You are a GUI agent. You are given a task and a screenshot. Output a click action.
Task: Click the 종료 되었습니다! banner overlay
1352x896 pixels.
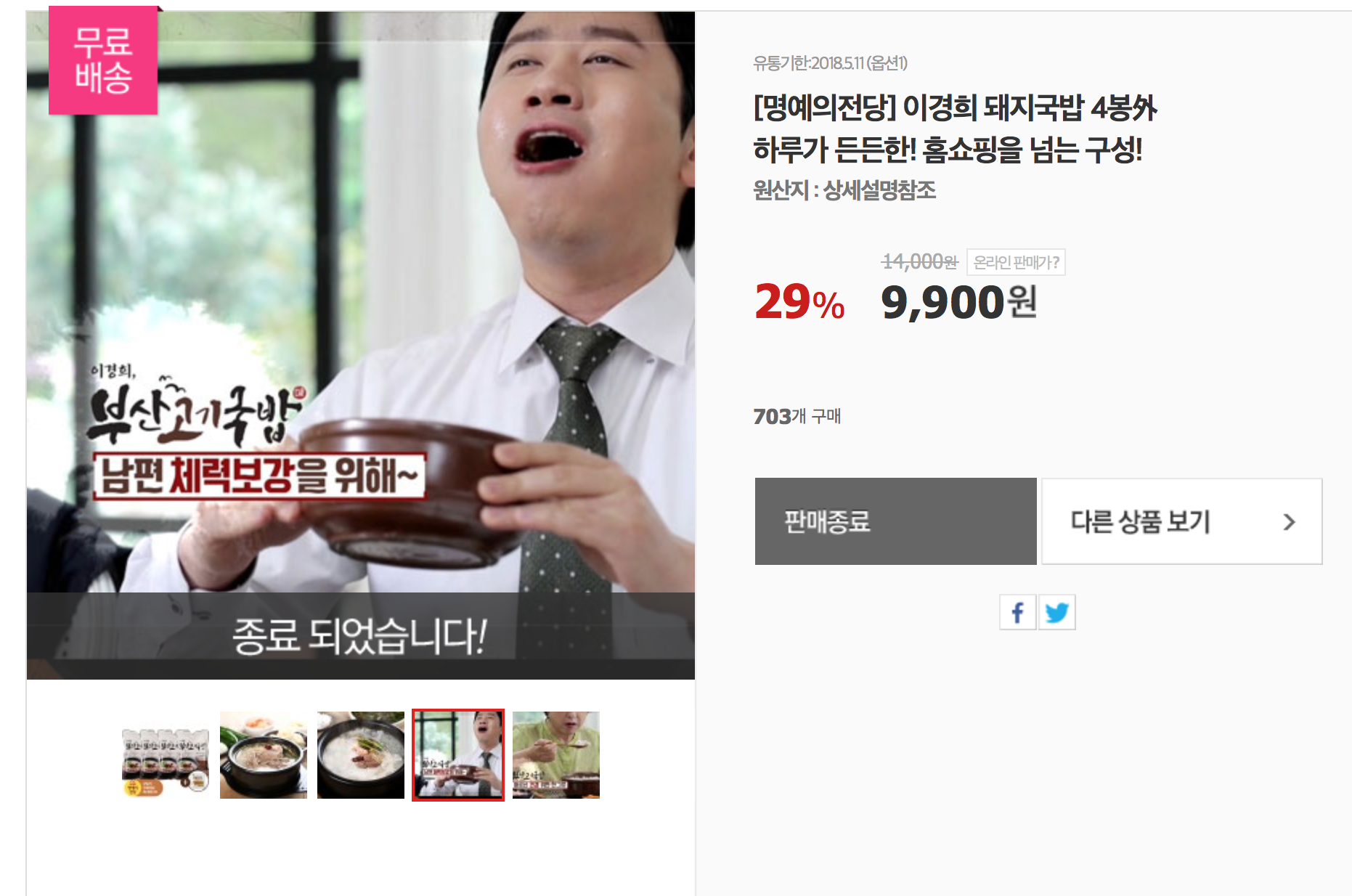tap(361, 636)
